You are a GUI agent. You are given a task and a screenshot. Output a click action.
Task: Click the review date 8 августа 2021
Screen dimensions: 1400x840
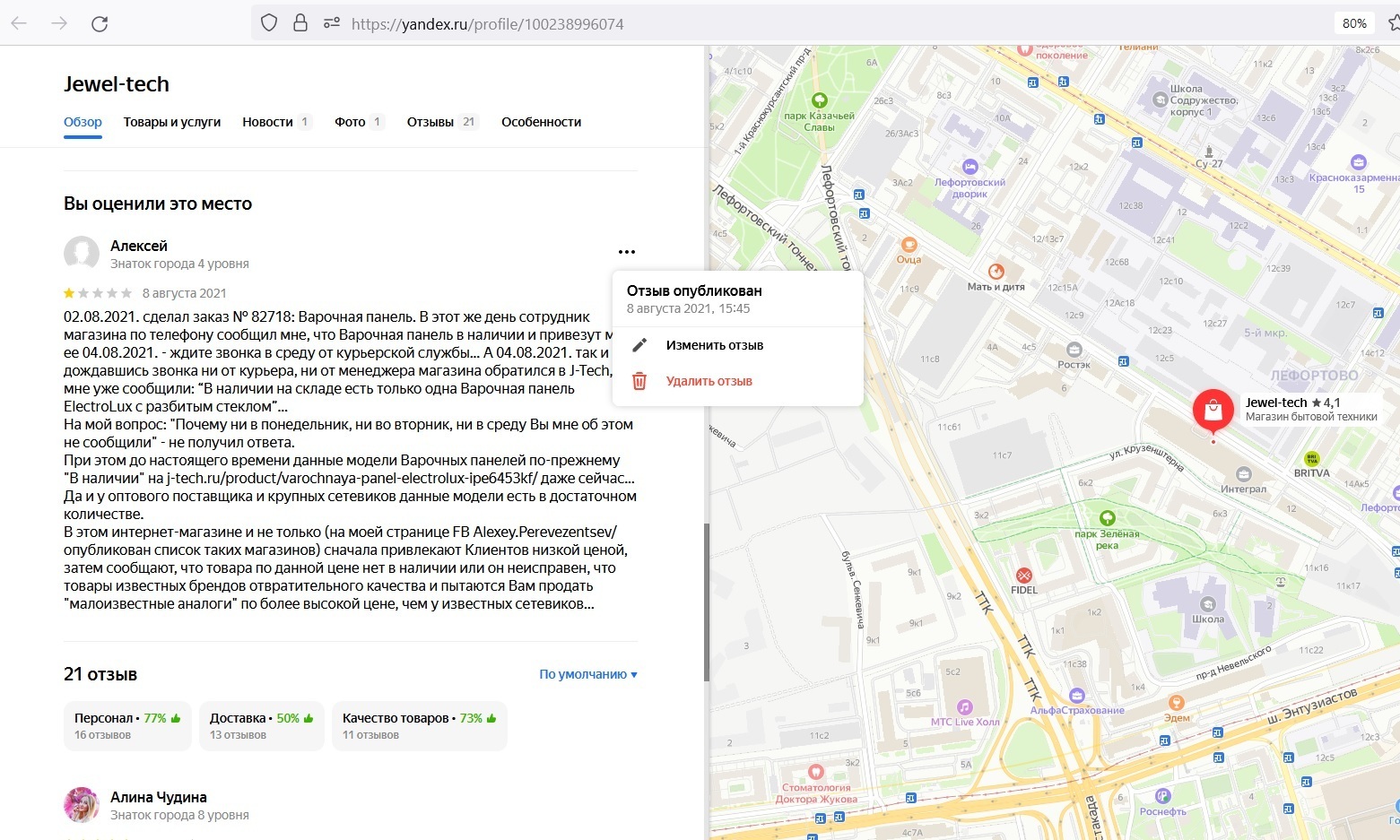tap(185, 293)
